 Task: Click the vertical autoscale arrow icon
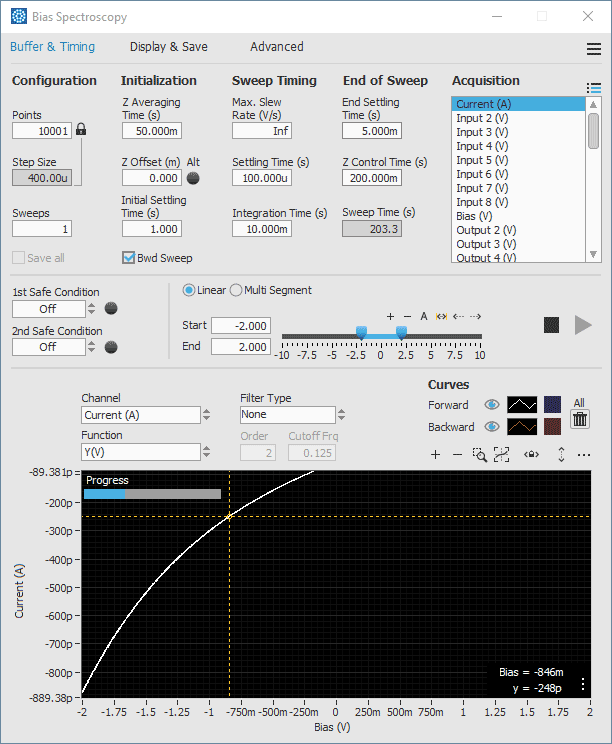561,455
